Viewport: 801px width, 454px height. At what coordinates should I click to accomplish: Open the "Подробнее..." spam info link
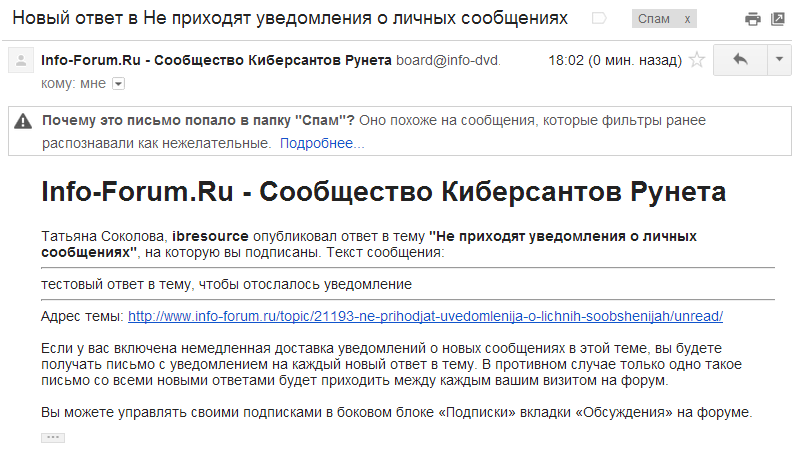322,144
